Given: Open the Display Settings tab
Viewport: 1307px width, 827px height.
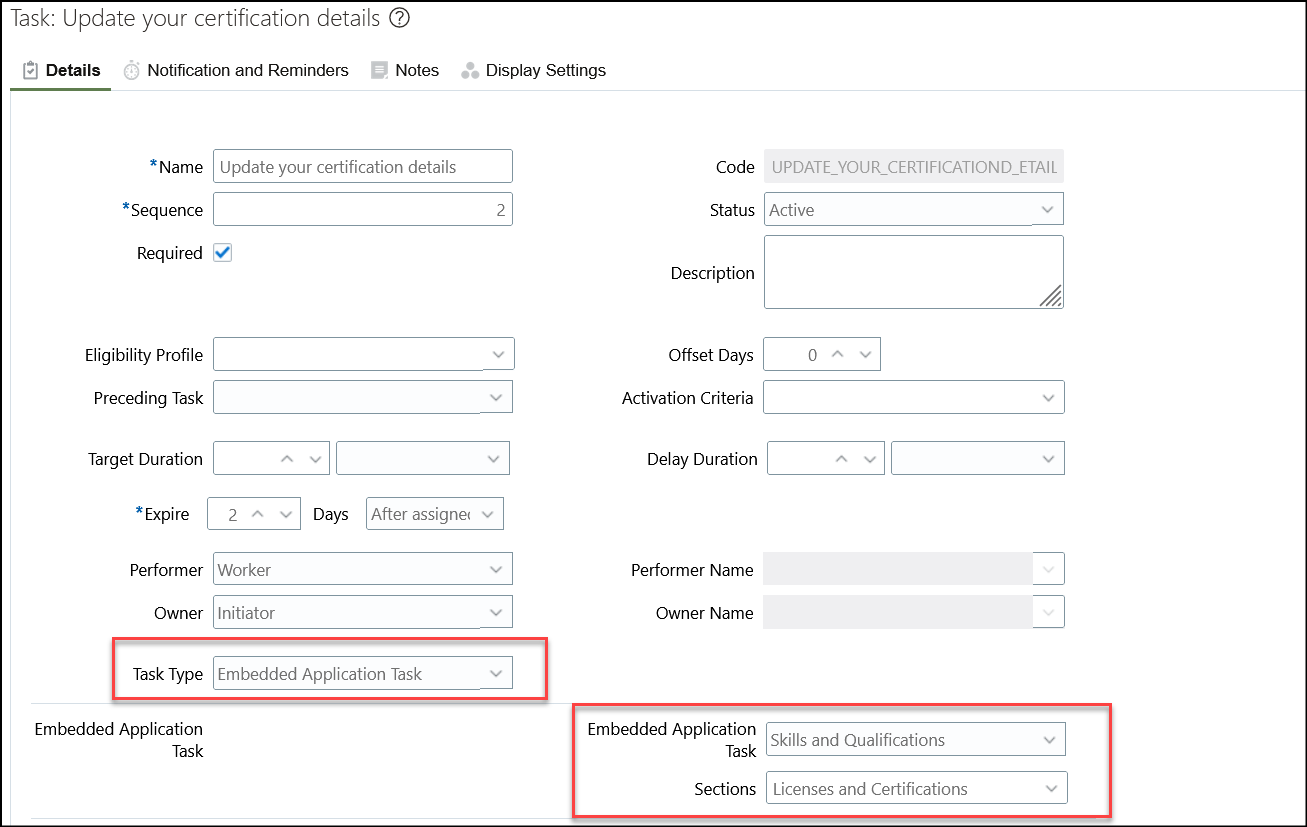Looking at the screenshot, I should (533, 70).
